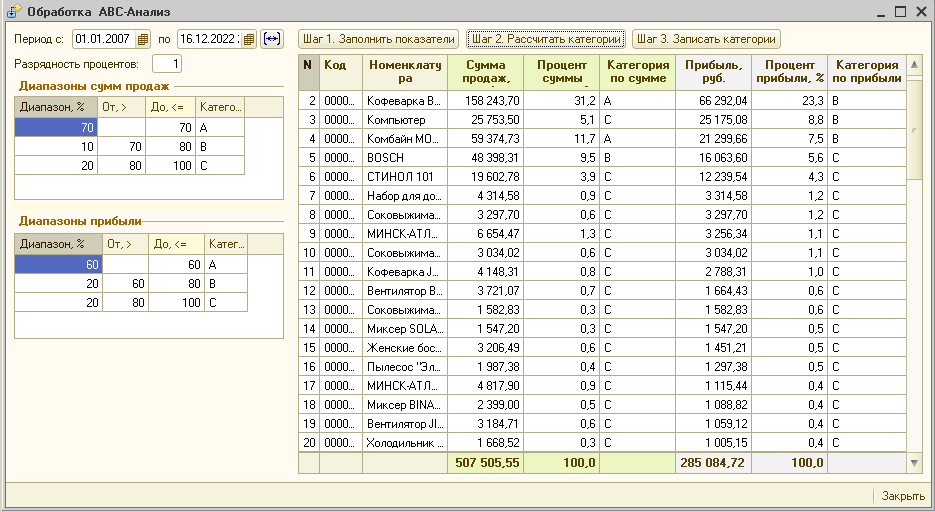
Task: Select the Кофеварка J... row
Action: pos(602,272)
